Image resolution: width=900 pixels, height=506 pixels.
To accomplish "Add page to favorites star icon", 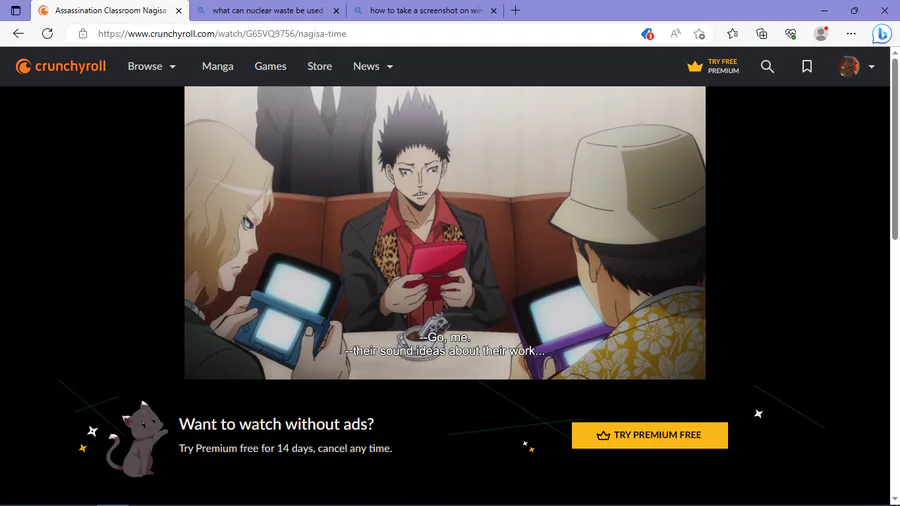I will click(699, 34).
